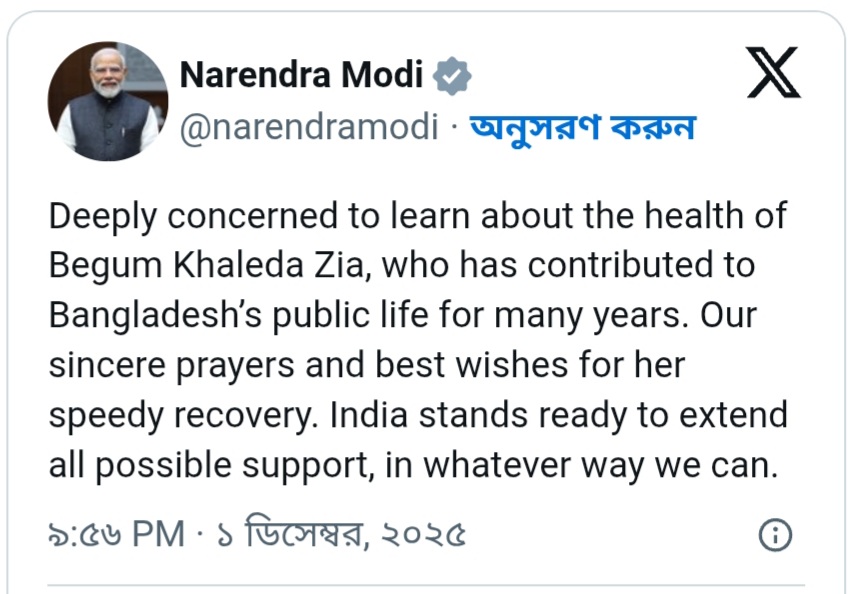Viewport: 856px width, 594px height.
Task: Visit the @narendramodi handle
Action: coord(309,127)
